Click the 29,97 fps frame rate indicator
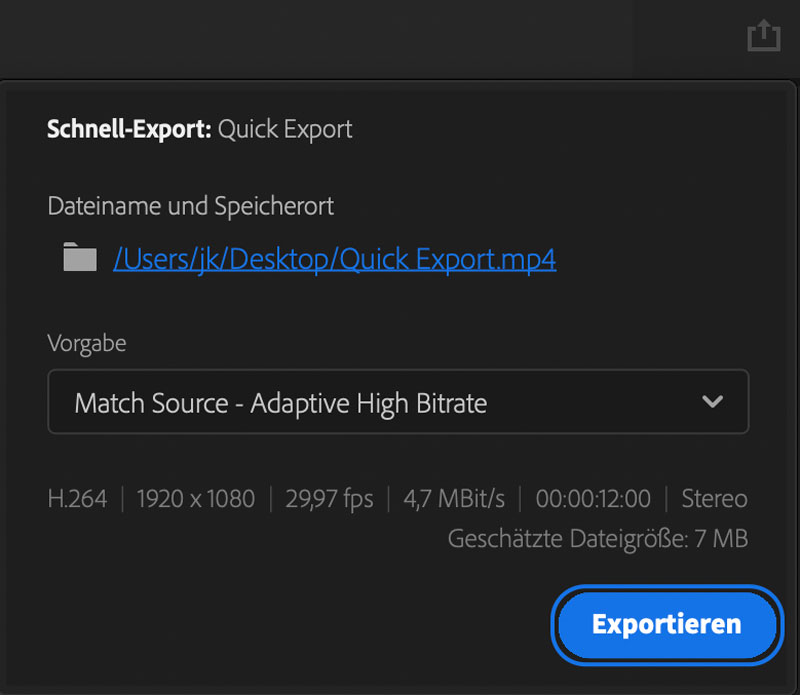 (x=329, y=498)
